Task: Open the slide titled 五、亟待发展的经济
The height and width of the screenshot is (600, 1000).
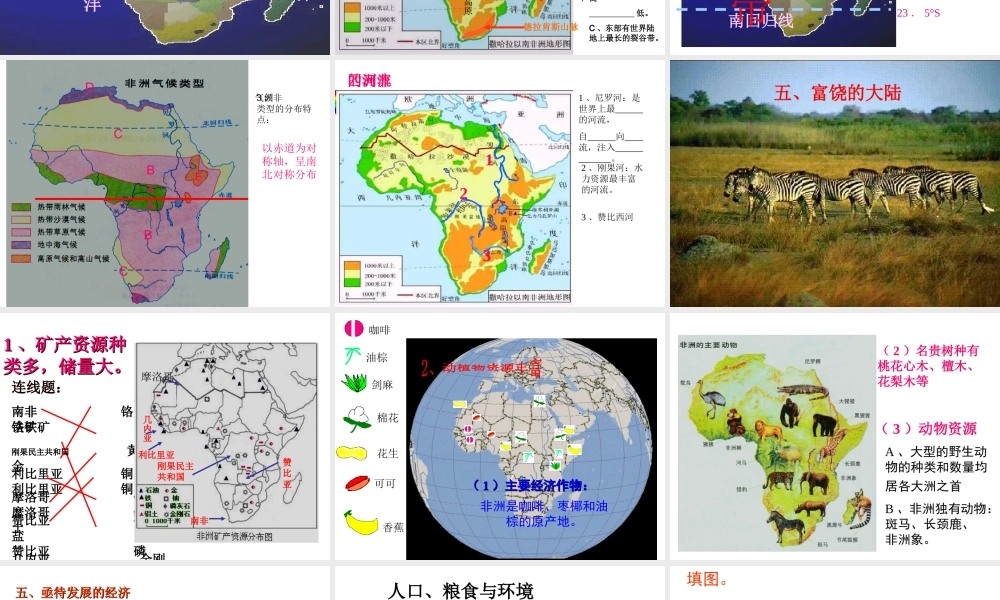Action: click(x=165, y=583)
